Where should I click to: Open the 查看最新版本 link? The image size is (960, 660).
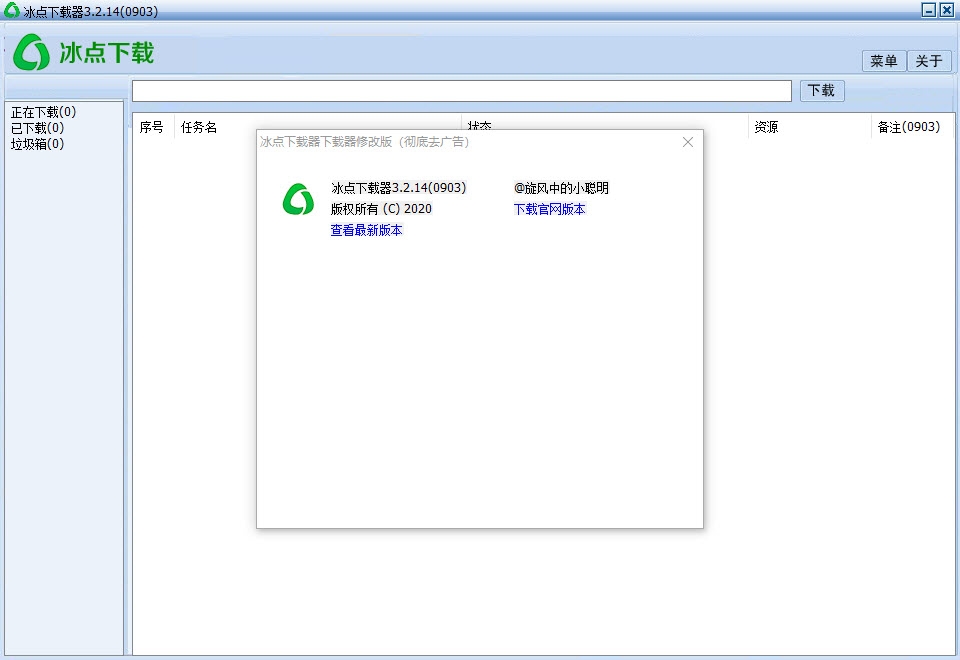366,230
